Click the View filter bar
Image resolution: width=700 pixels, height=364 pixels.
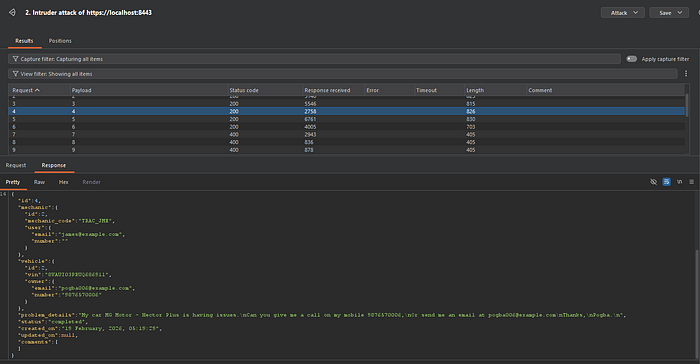pos(343,74)
